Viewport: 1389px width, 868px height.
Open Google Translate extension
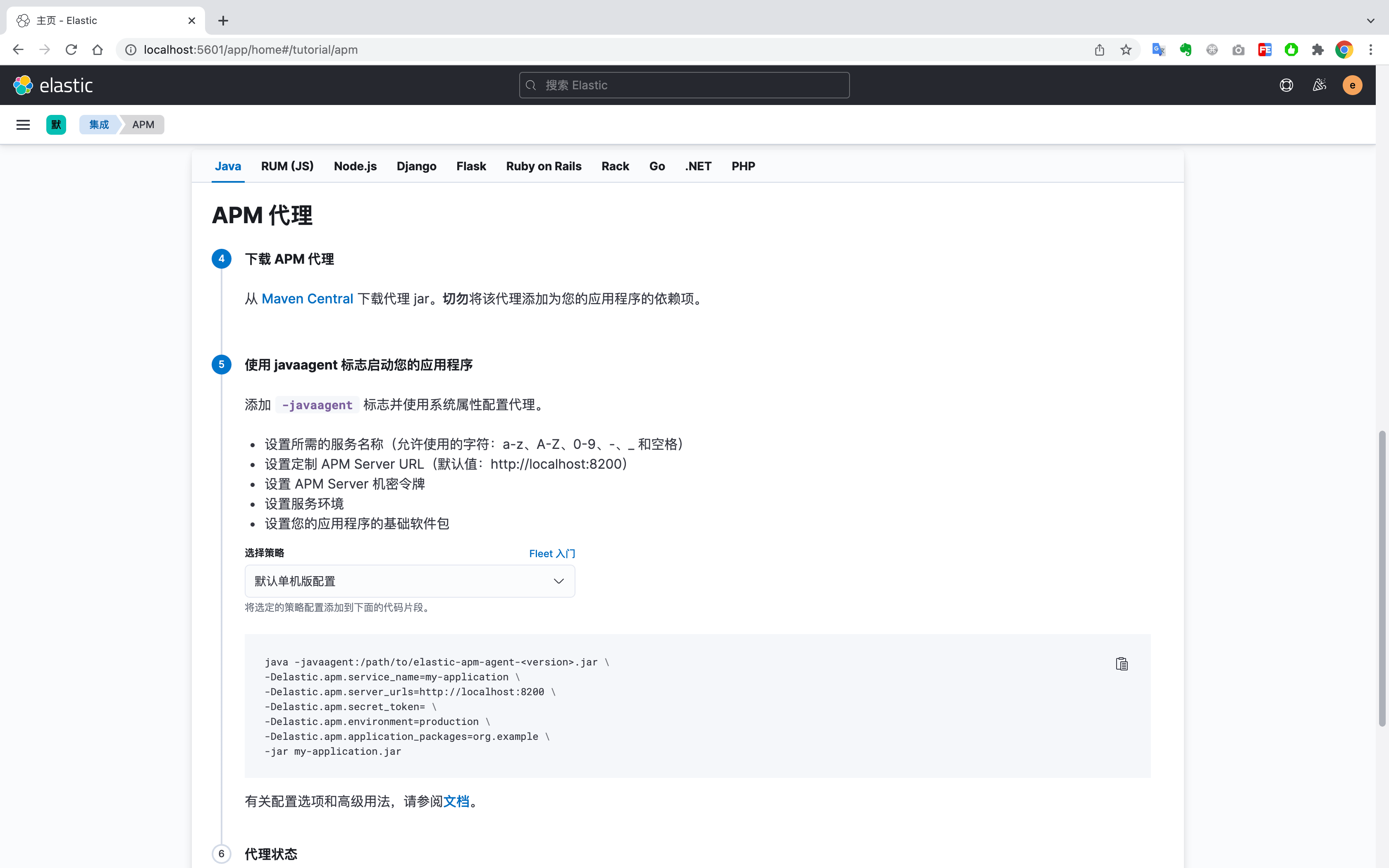(x=1159, y=50)
